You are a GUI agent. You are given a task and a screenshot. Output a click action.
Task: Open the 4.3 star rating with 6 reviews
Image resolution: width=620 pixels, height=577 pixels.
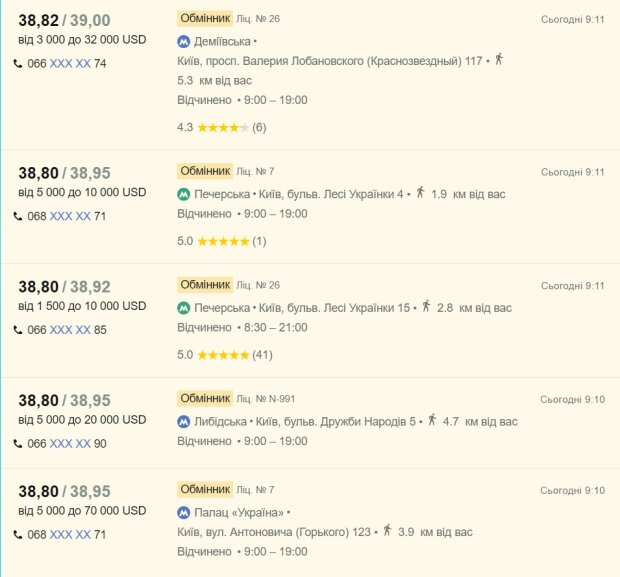coord(221,127)
